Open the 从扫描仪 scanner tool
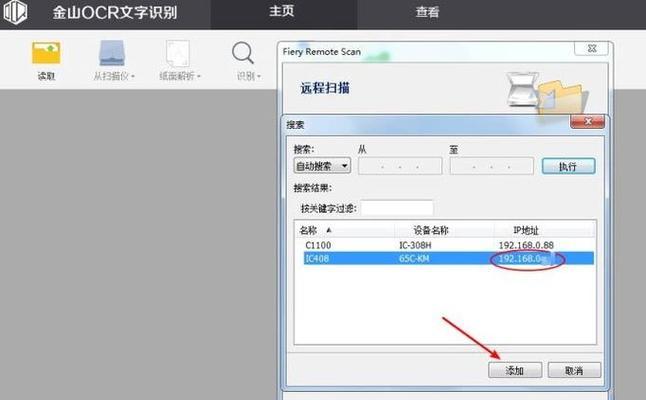Viewport: 646px width, 400px height. [x=112, y=53]
